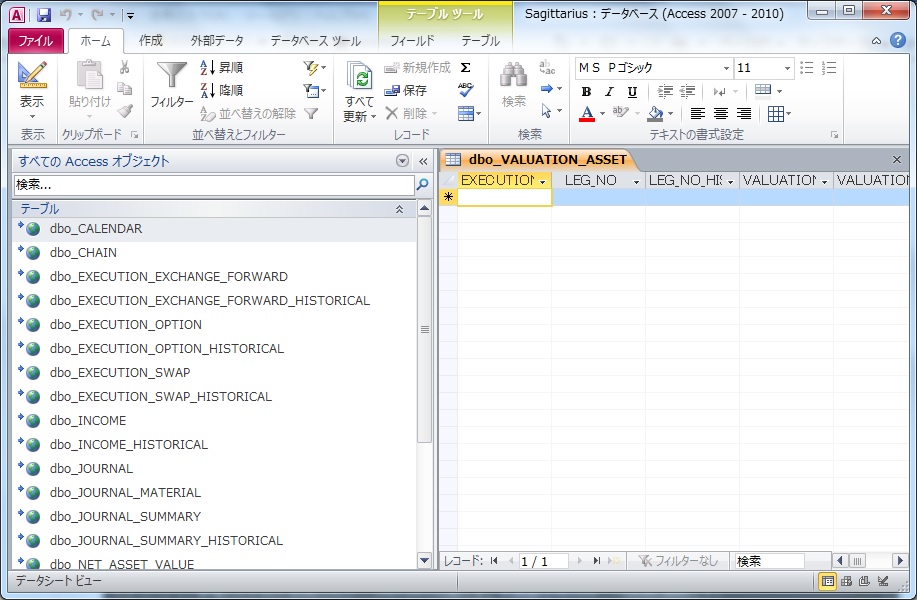The height and width of the screenshot is (600, 917).
Task: Open the ファイル tab
Action: coord(36,41)
